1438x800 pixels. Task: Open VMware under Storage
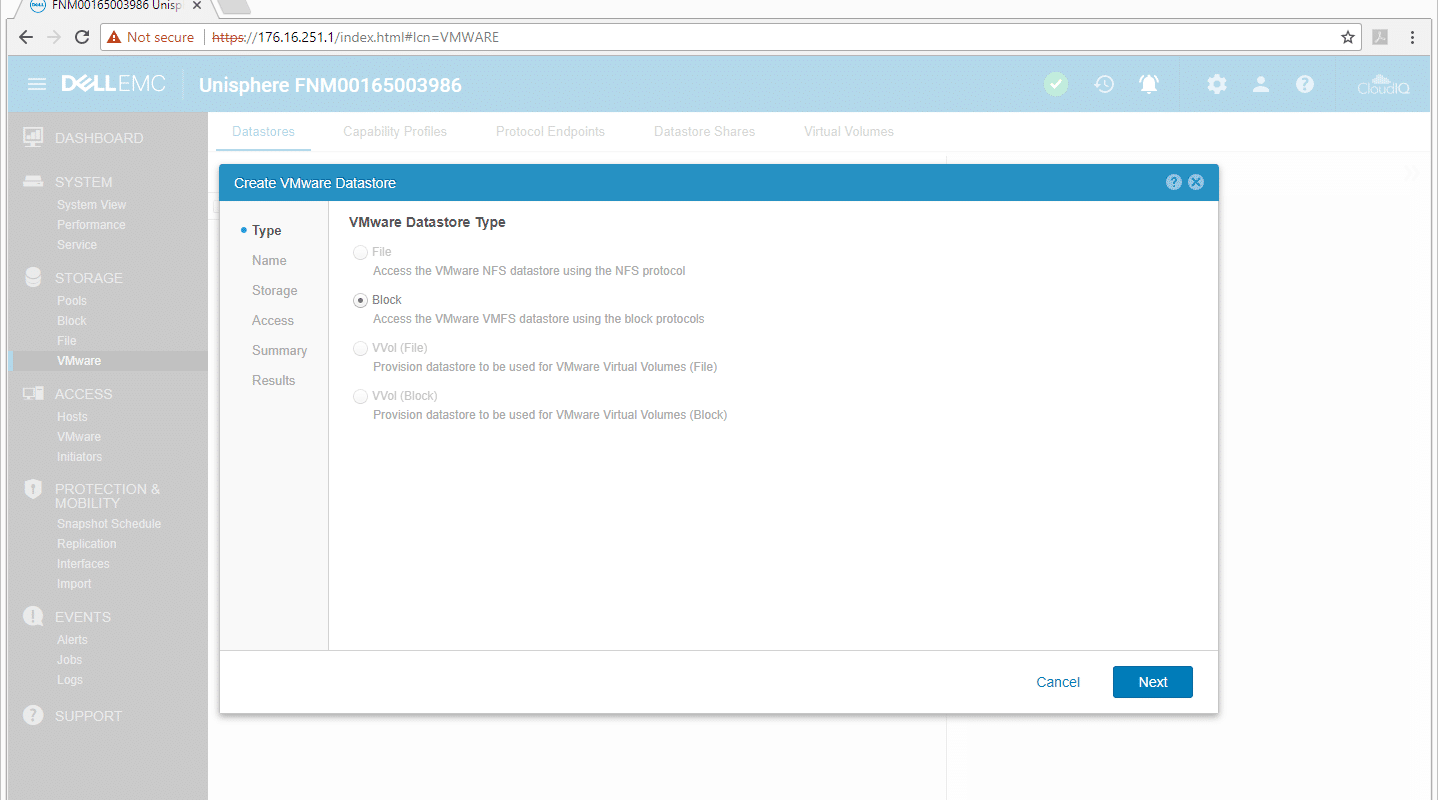79,361
